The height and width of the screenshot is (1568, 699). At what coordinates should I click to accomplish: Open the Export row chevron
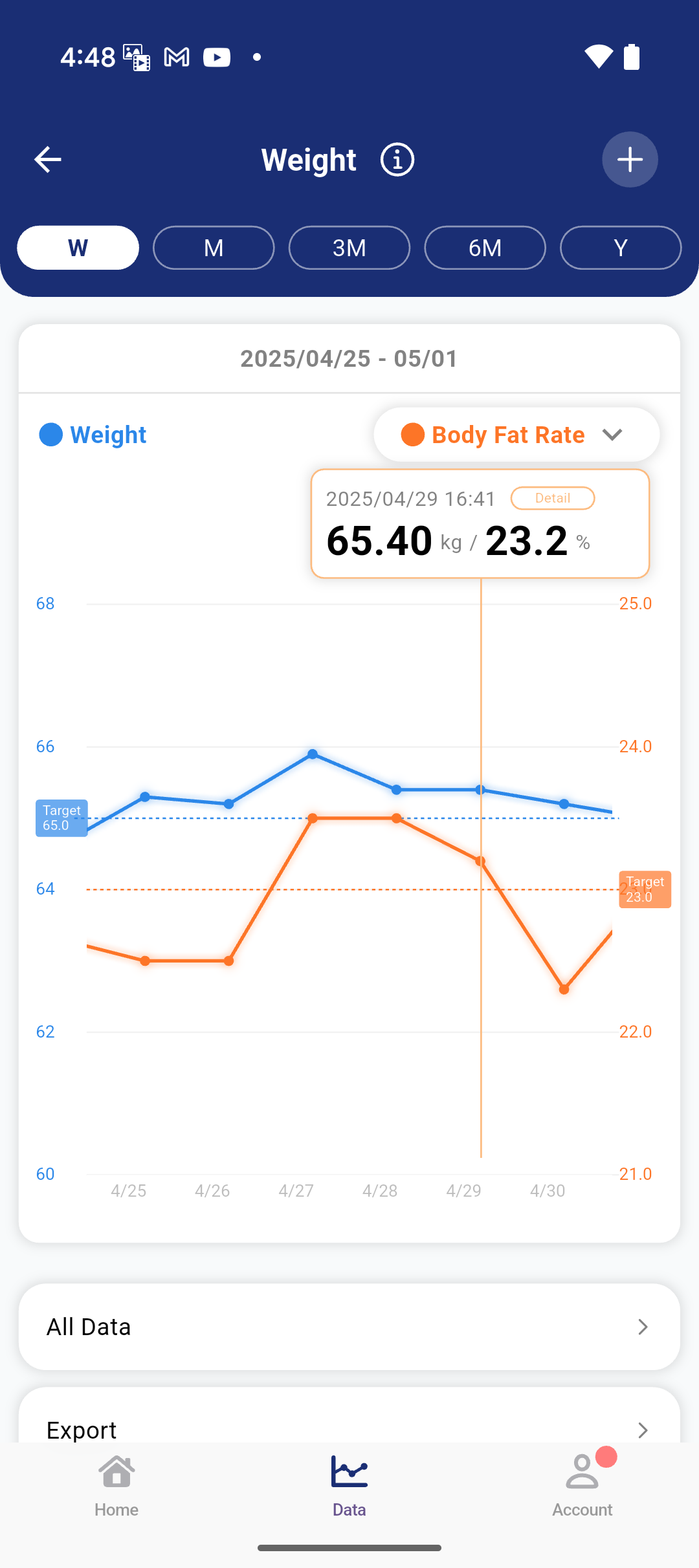pos(642,1430)
